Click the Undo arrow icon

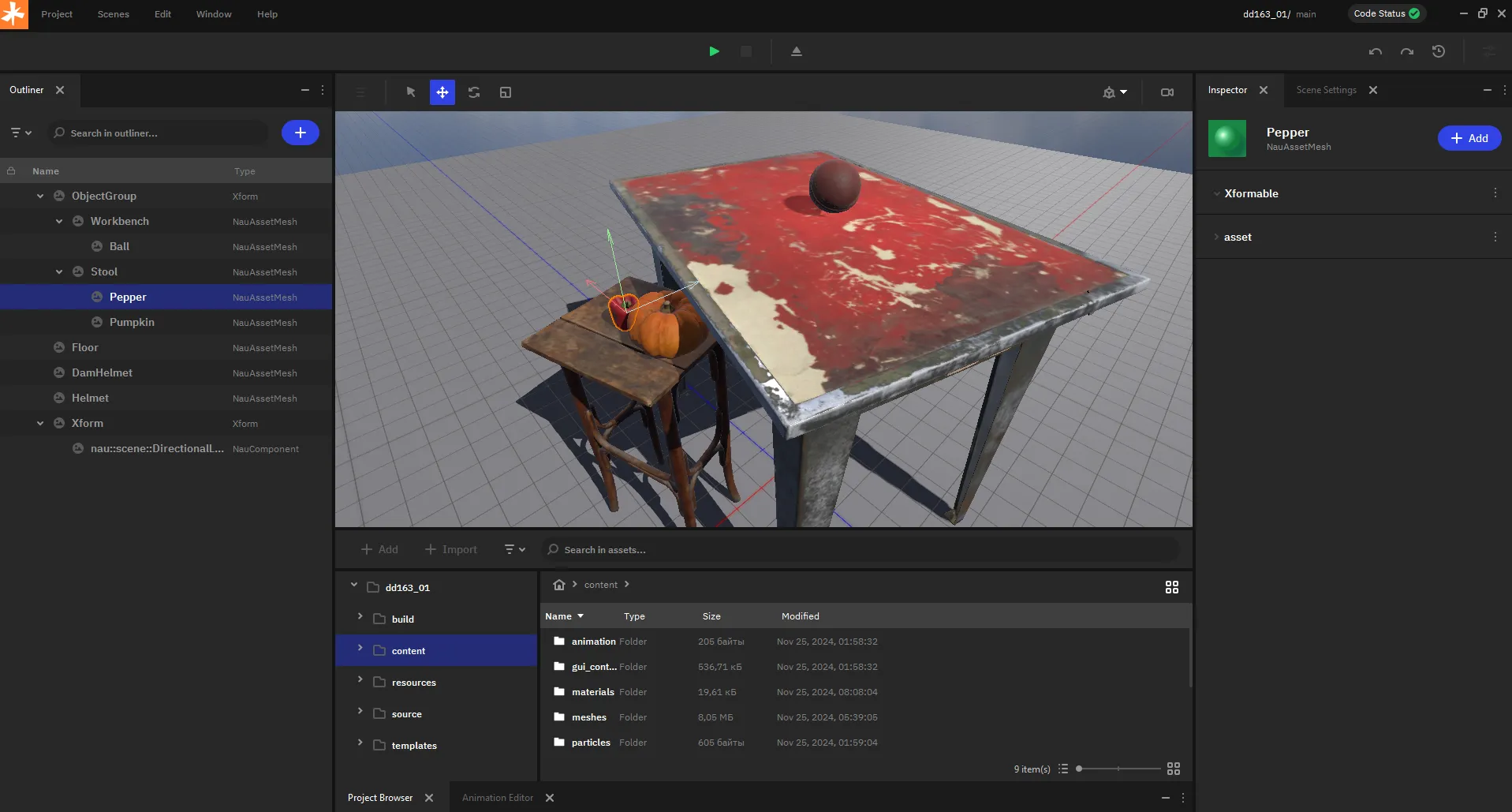coord(1376,51)
